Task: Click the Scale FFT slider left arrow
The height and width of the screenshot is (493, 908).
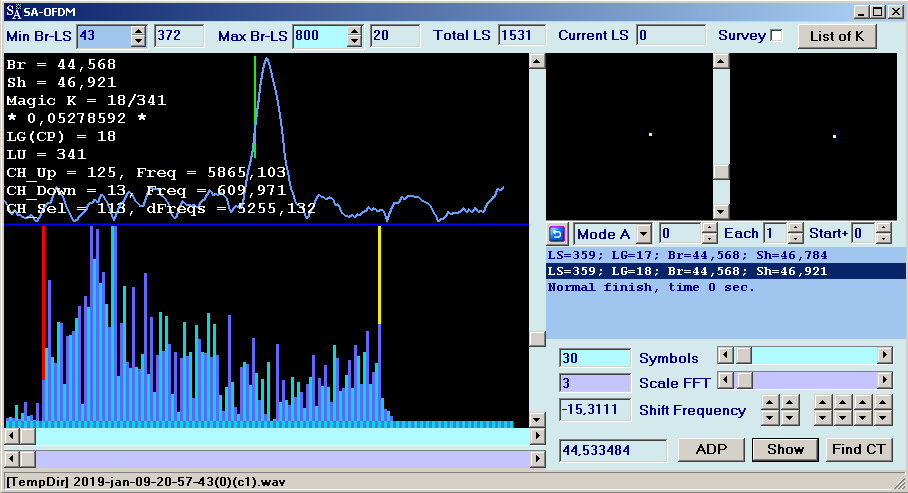Action: (726, 380)
